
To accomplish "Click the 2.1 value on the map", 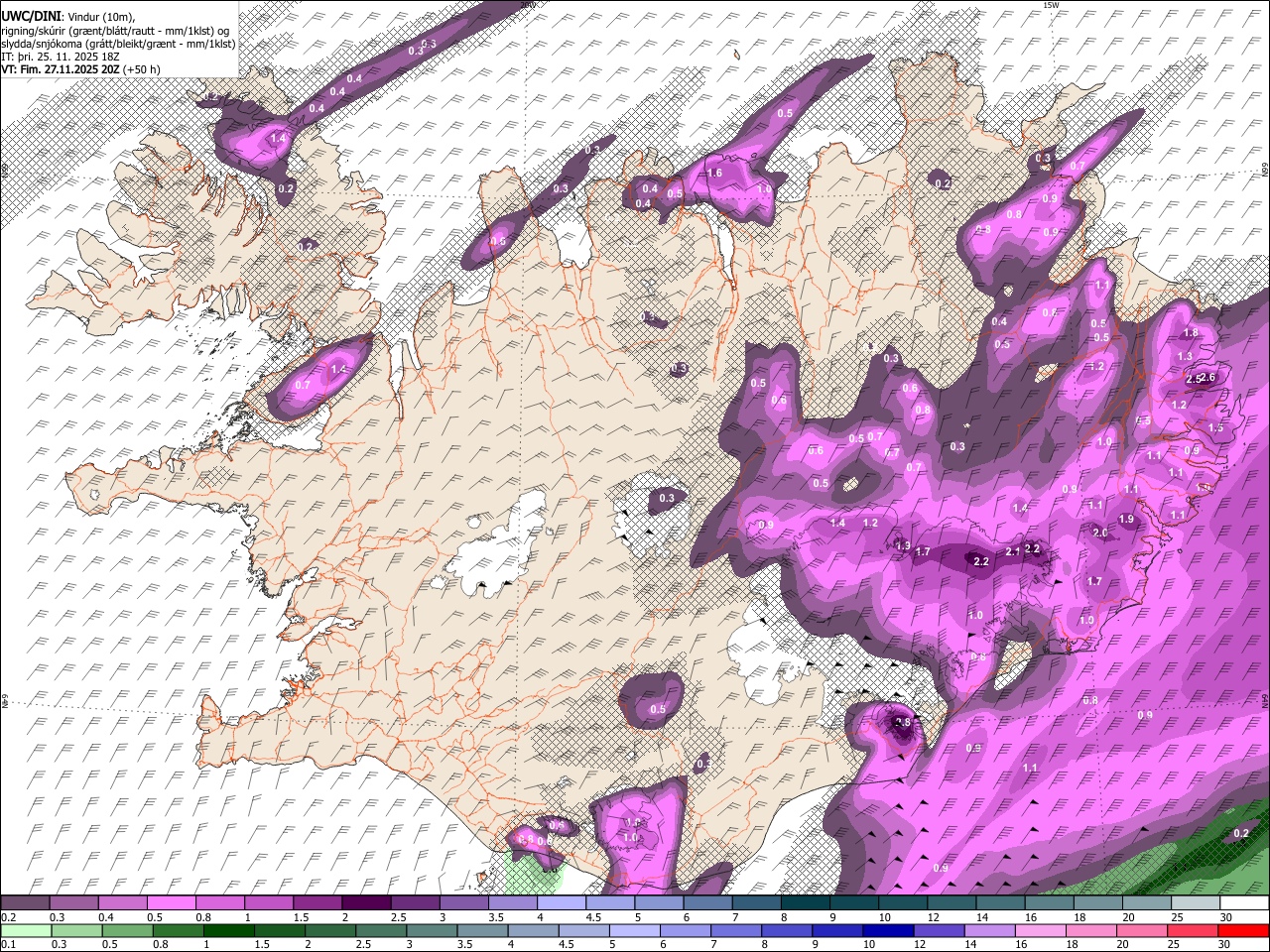I will coord(1012,551).
